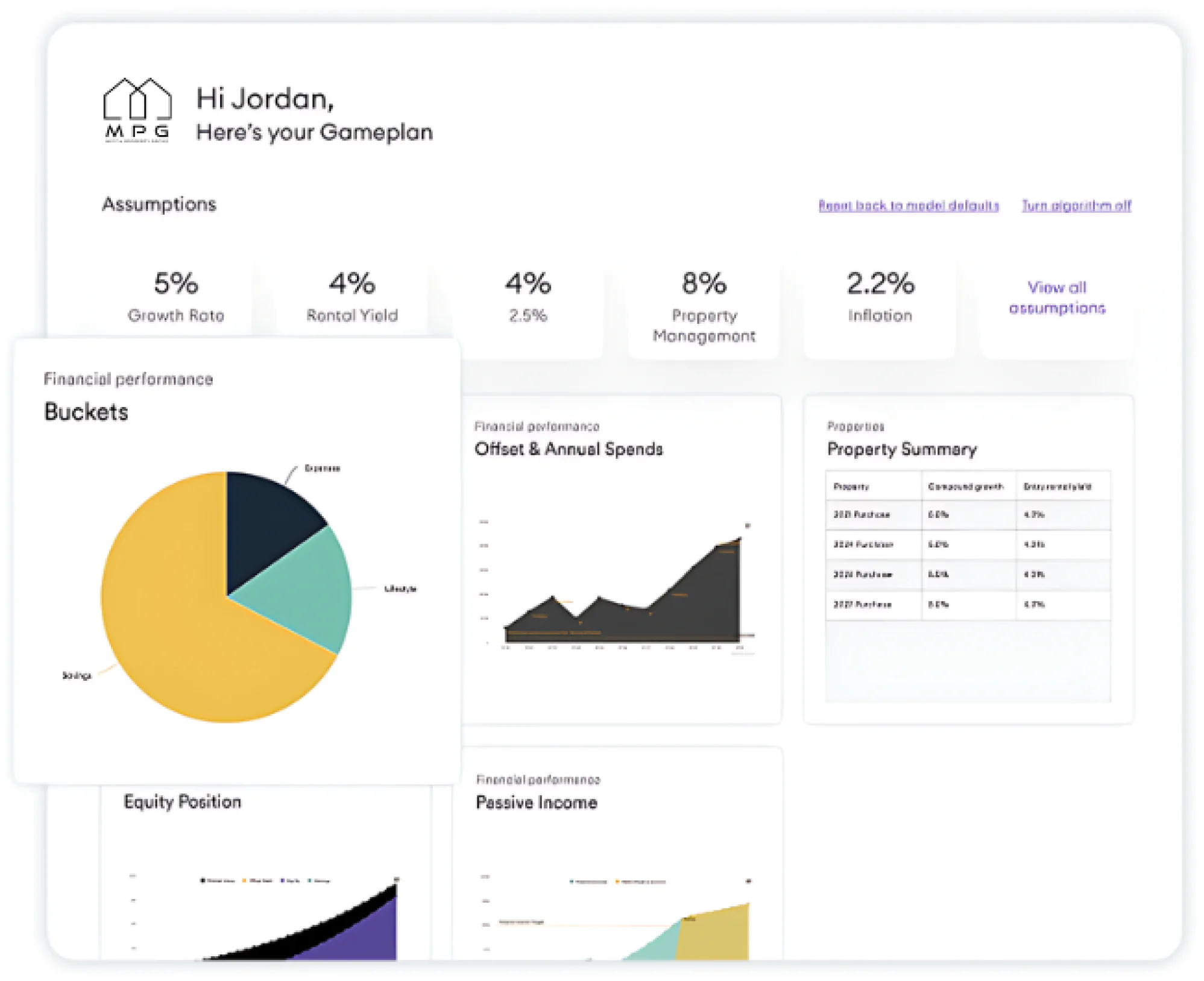Click the 'Compound growth' column header

[966, 487]
